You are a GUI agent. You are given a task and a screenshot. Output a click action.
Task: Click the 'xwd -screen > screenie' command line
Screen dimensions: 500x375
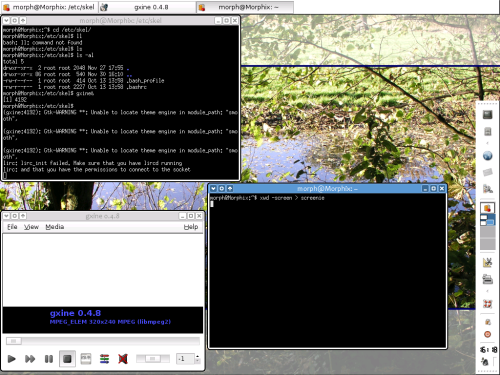tap(292, 198)
